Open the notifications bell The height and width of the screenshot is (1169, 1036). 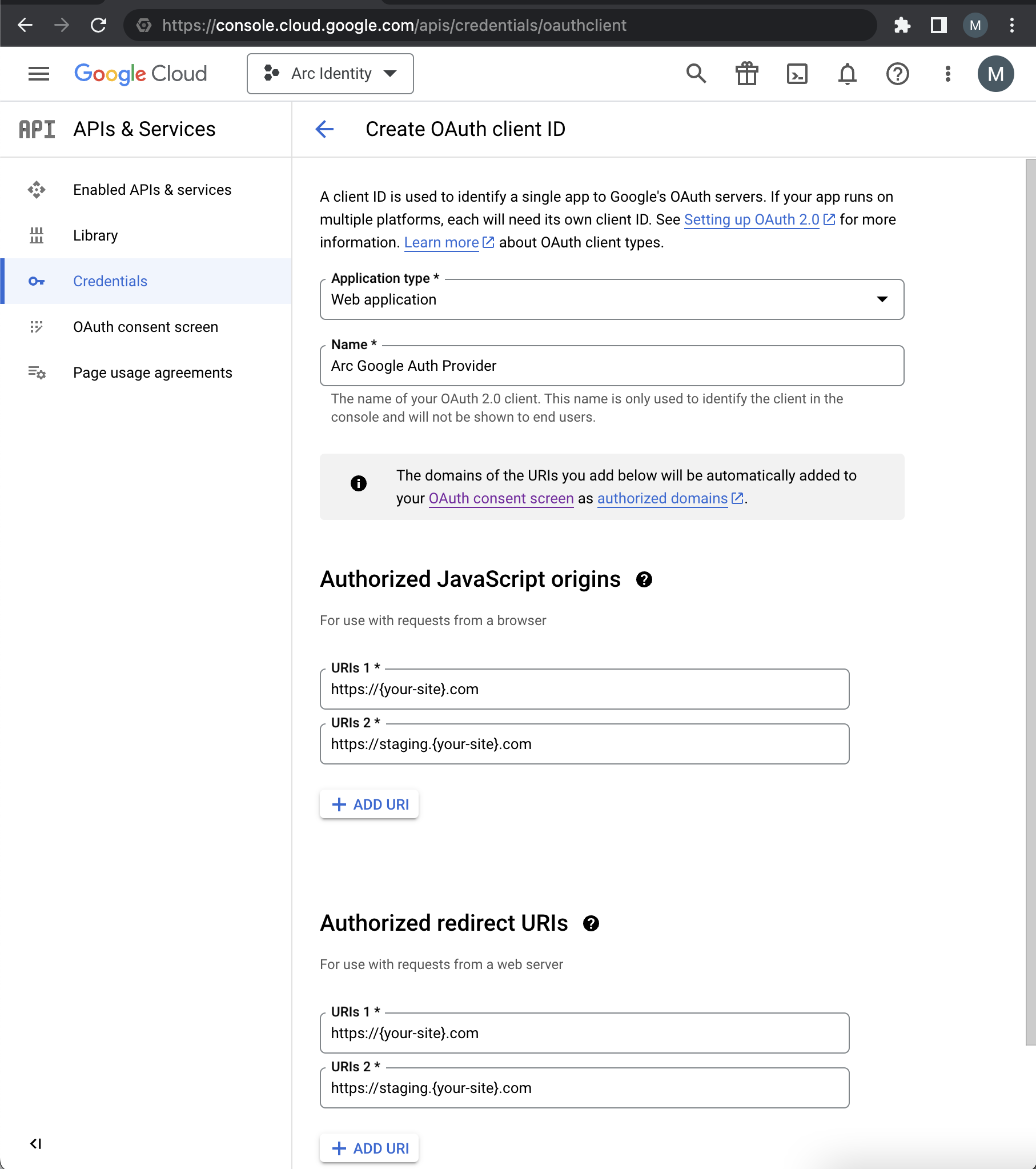(848, 74)
